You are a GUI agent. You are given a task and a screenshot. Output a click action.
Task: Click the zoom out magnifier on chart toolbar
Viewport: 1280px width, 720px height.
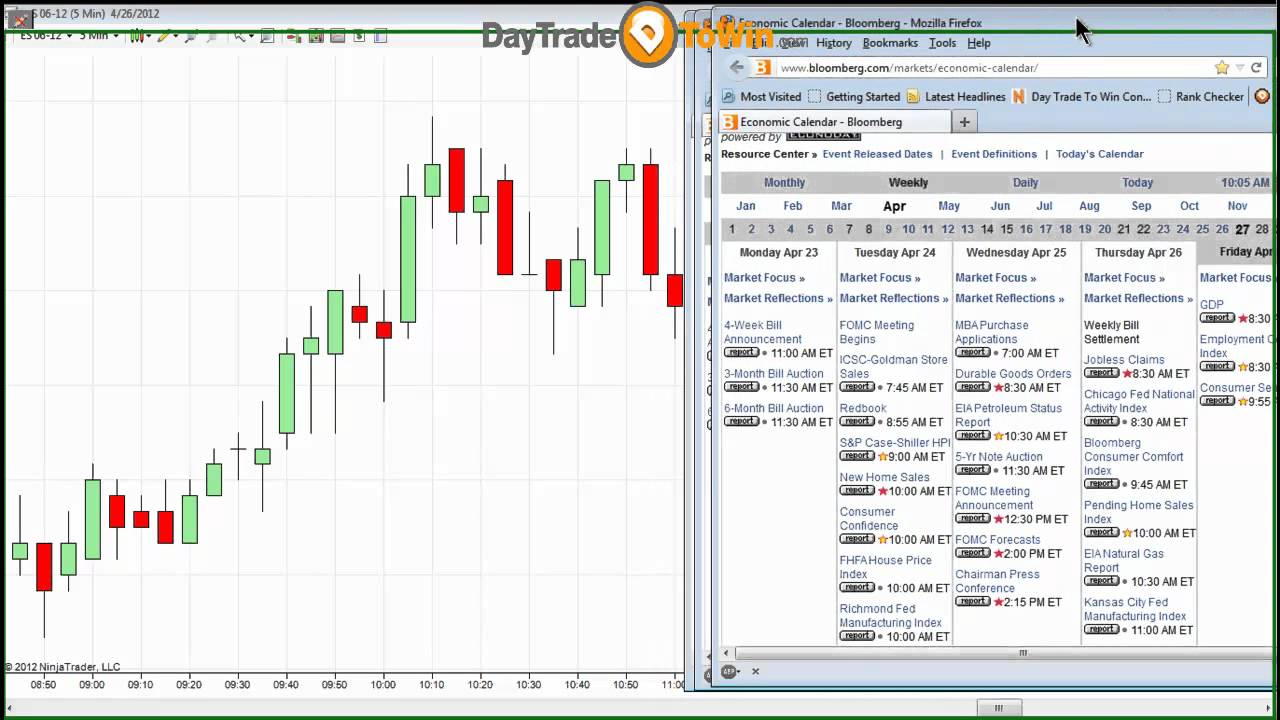212,36
